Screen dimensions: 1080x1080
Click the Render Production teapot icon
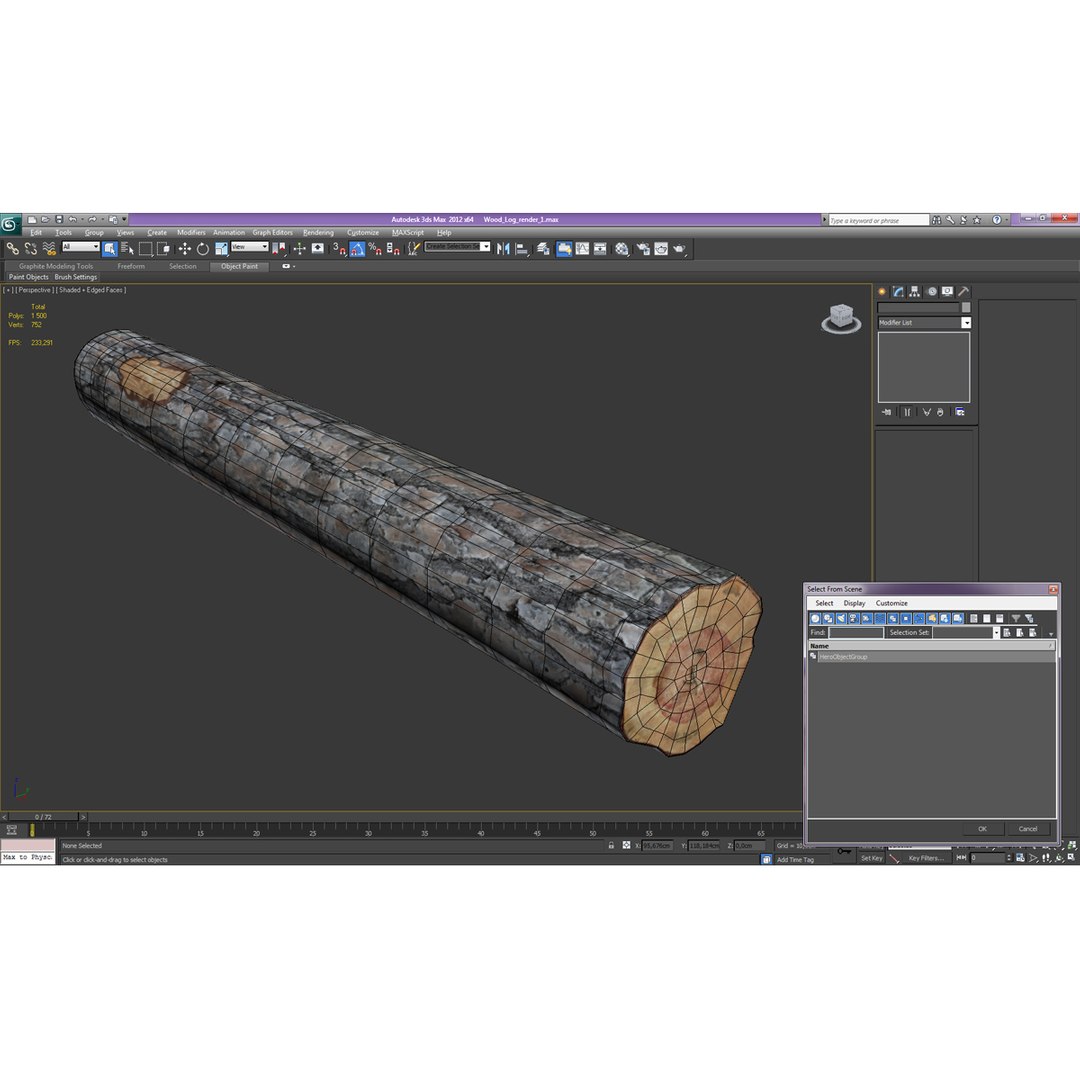(x=680, y=249)
